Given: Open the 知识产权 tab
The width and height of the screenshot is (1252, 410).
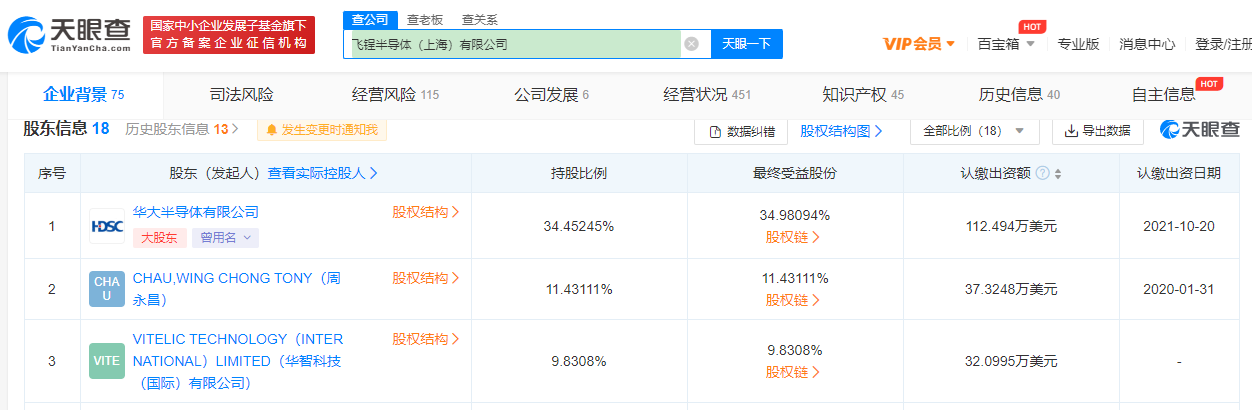Looking at the screenshot, I should [x=862, y=95].
